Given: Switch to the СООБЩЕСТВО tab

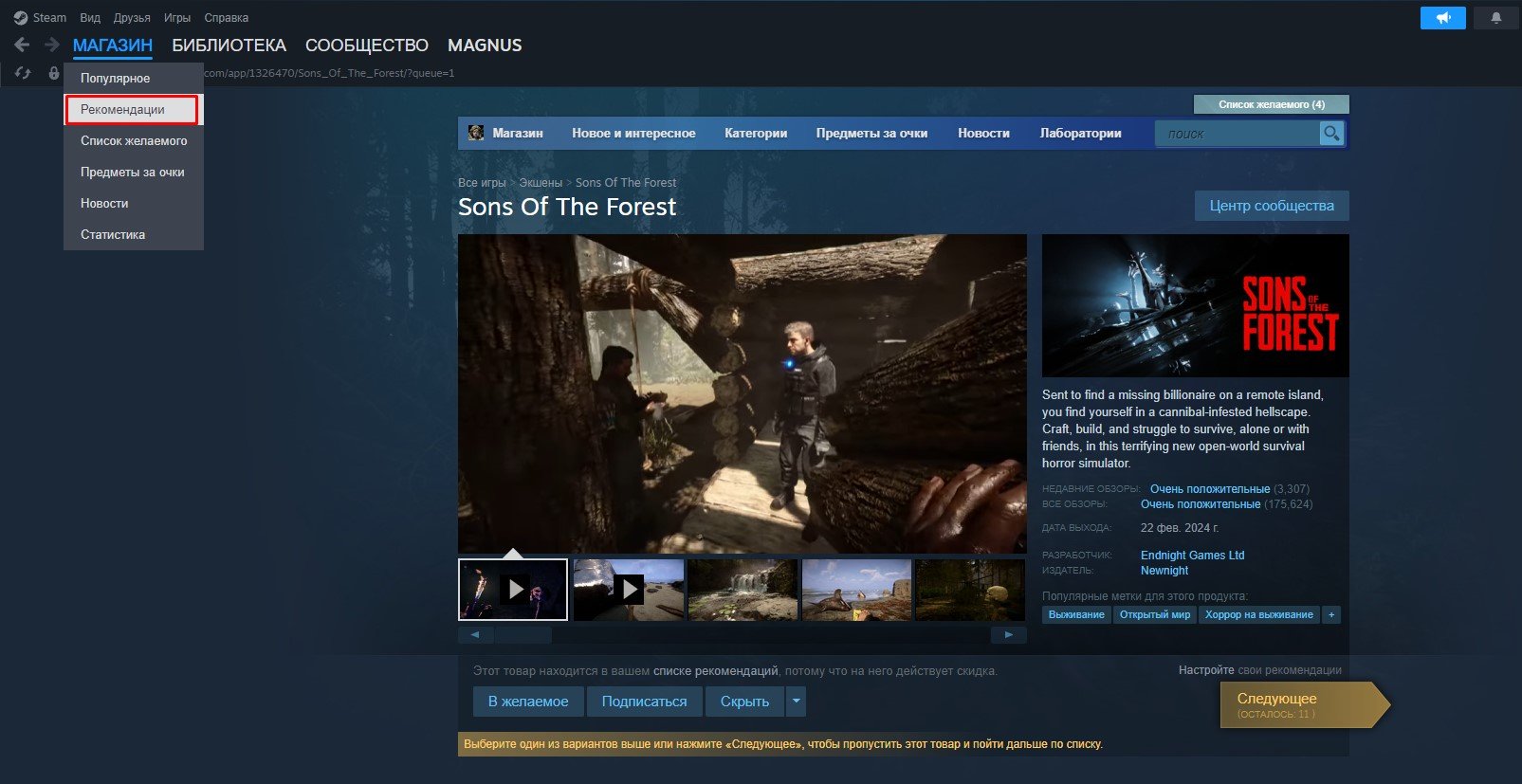Looking at the screenshot, I should click(367, 45).
